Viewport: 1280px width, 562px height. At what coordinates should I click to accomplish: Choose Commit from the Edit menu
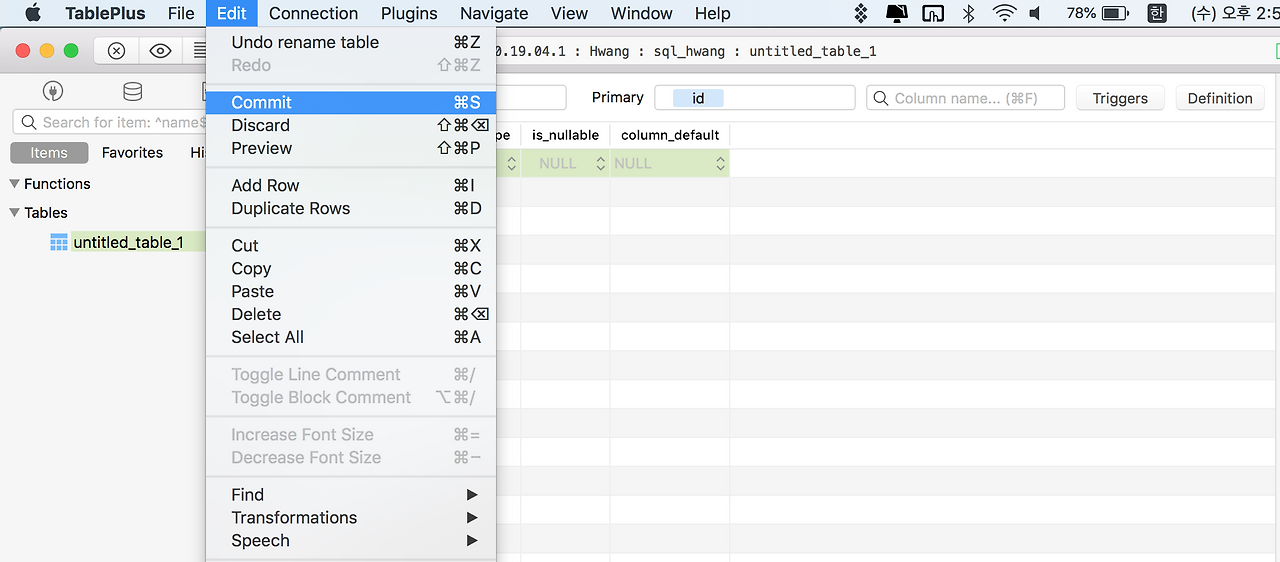tap(350, 102)
